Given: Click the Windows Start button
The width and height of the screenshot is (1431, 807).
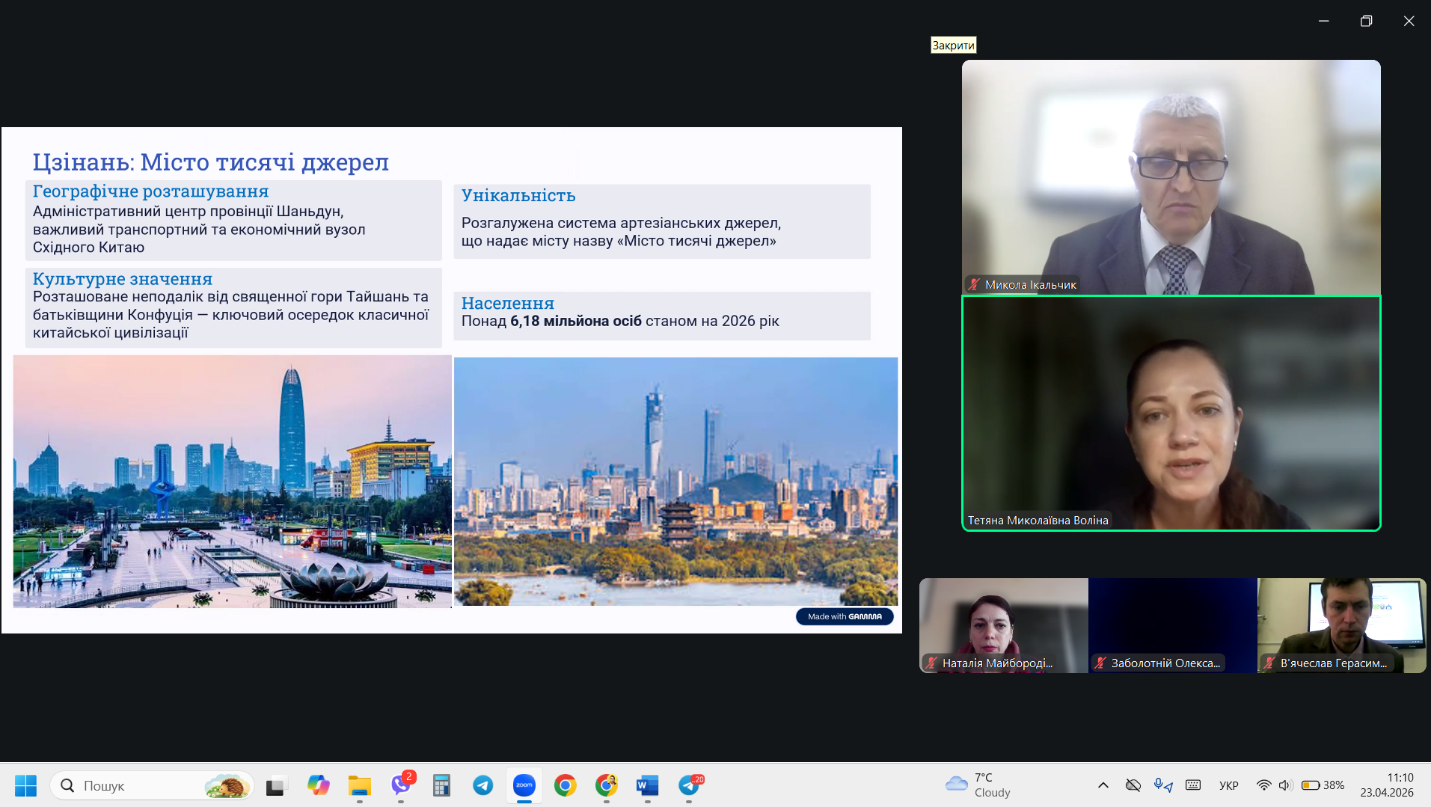Looking at the screenshot, I should pyautogui.click(x=26, y=786).
